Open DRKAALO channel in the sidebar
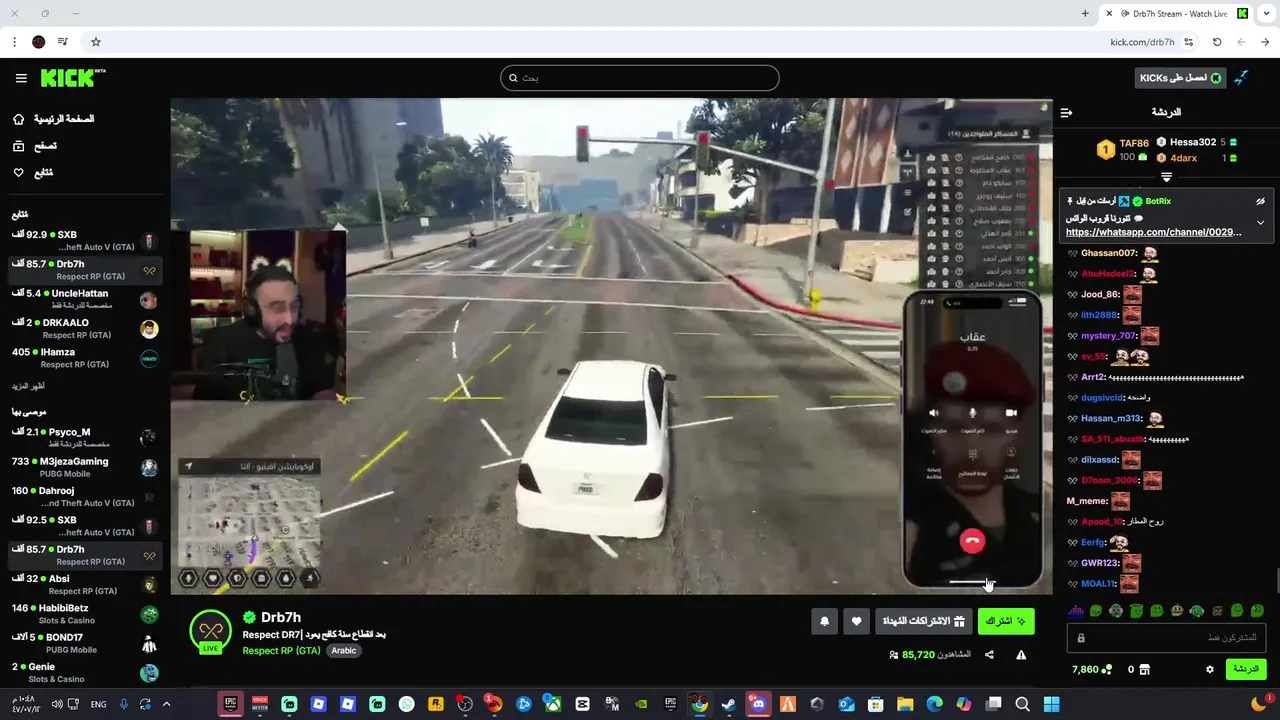 point(84,329)
